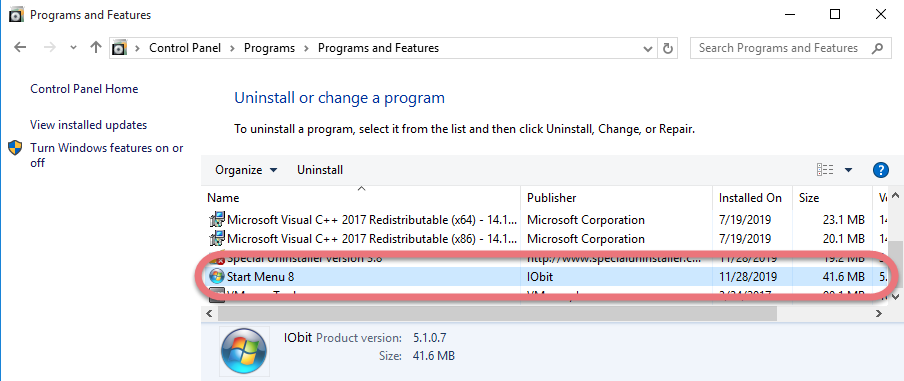Screen dimensions: 904x381
Task: Sort by the Publisher column header
Action: 616,198
